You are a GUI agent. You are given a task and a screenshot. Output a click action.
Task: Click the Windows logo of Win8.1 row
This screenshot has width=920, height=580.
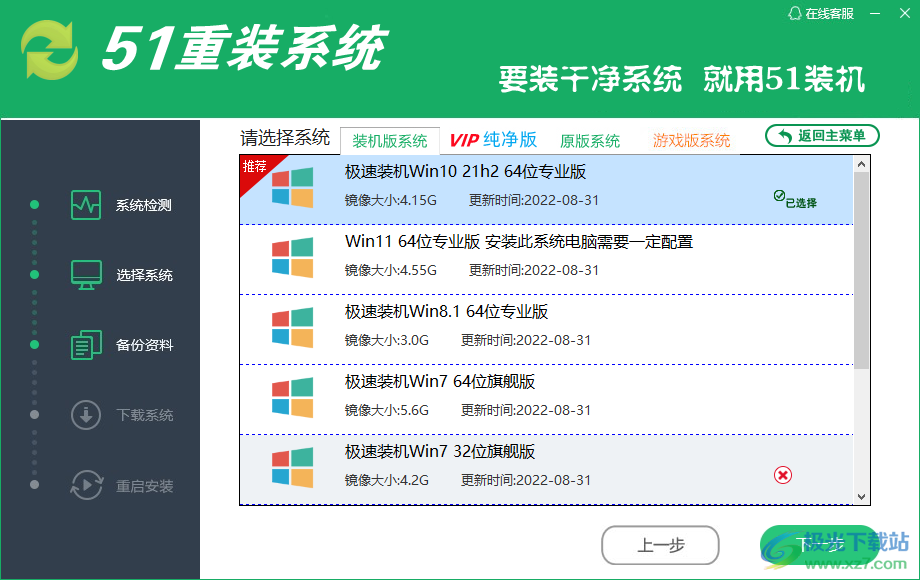click(x=292, y=327)
